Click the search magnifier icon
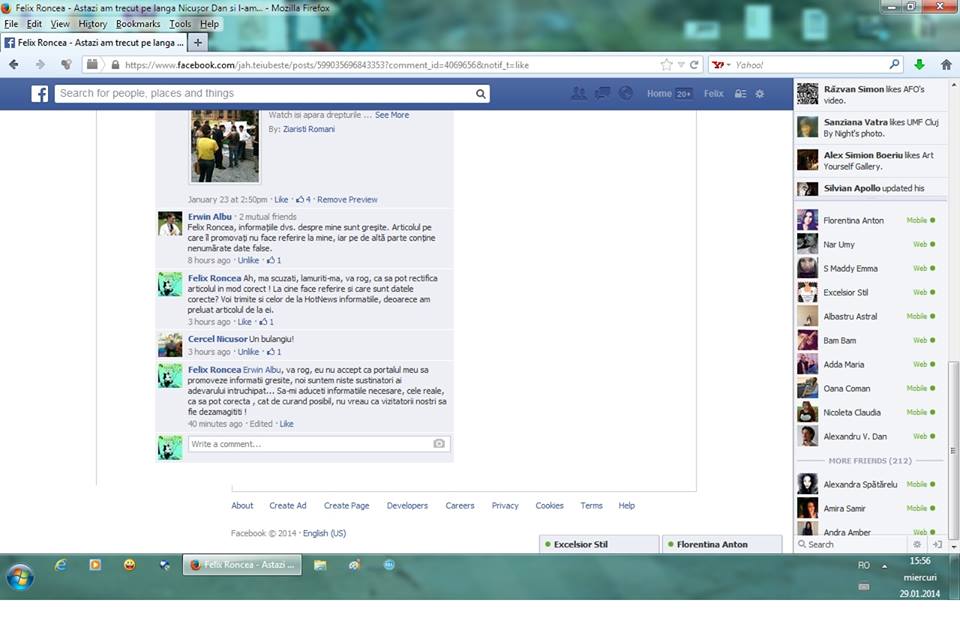960x639 pixels. pos(481,94)
